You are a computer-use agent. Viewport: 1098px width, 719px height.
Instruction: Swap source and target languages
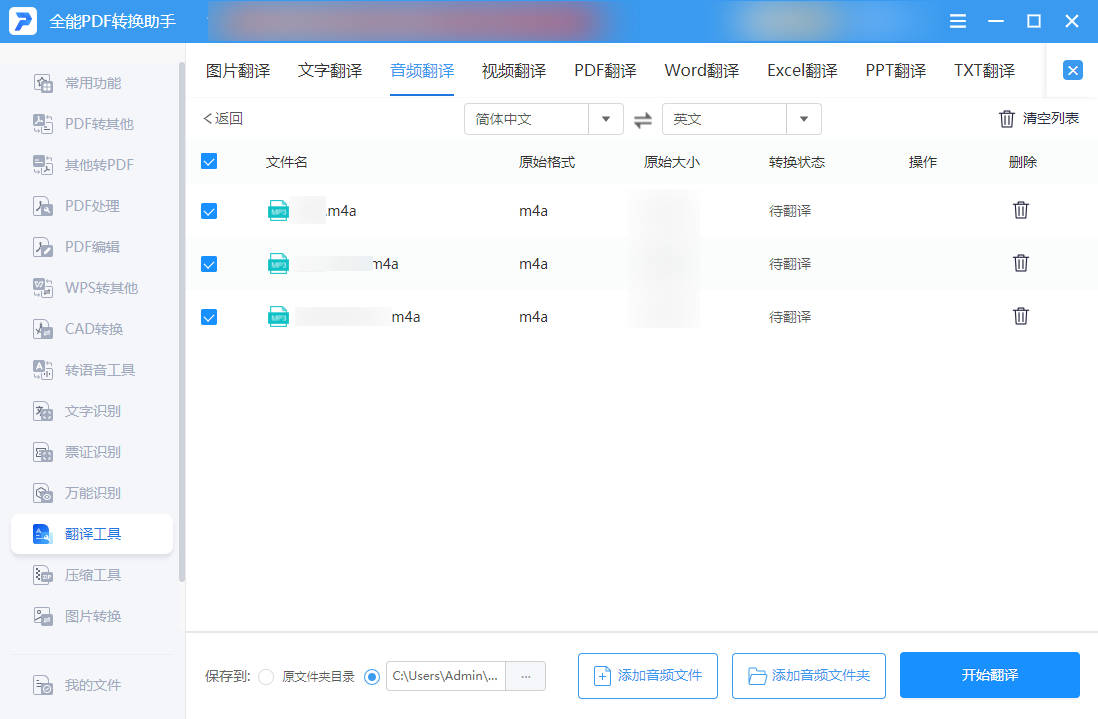coord(643,120)
